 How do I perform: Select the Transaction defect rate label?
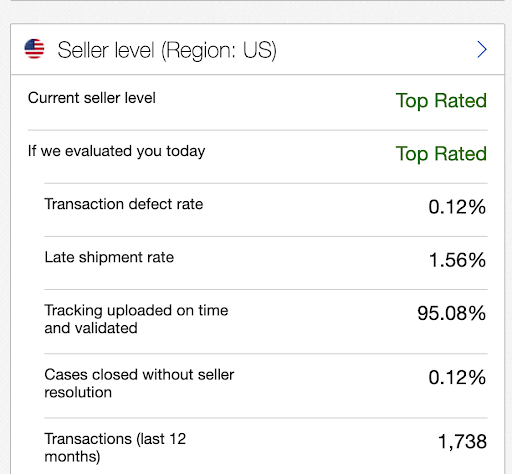click(x=124, y=204)
